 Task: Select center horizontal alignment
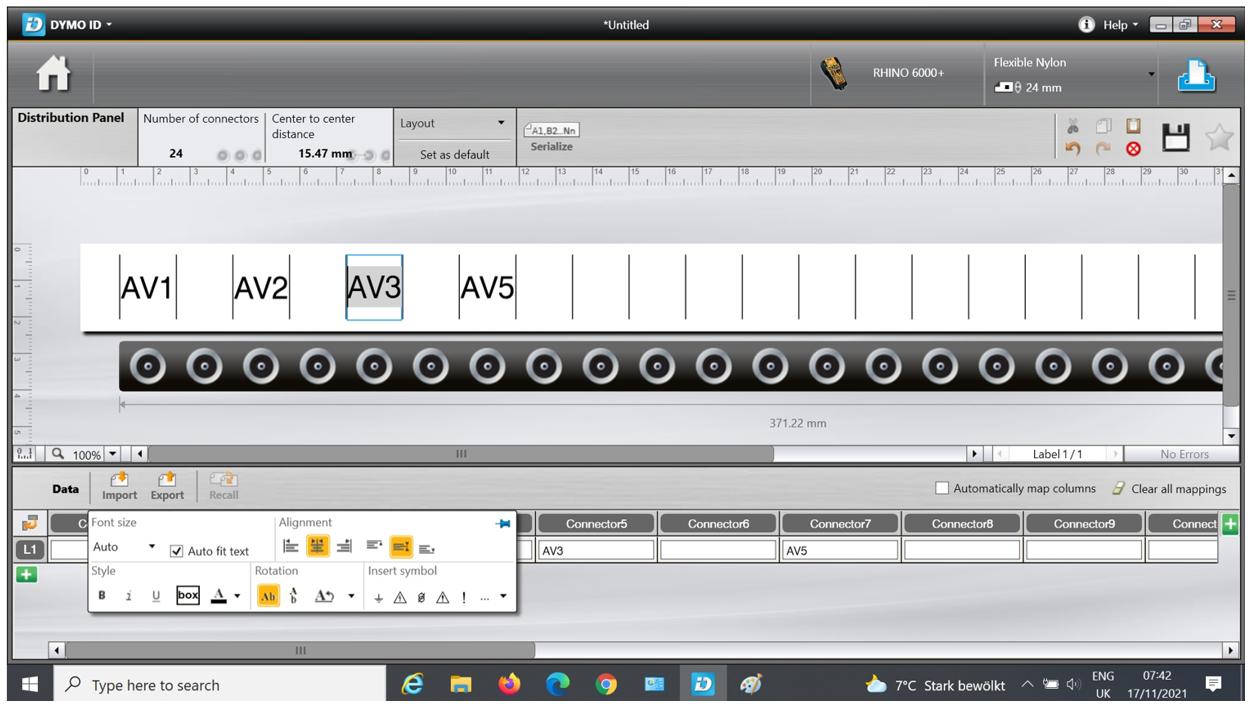tap(318, 546)
